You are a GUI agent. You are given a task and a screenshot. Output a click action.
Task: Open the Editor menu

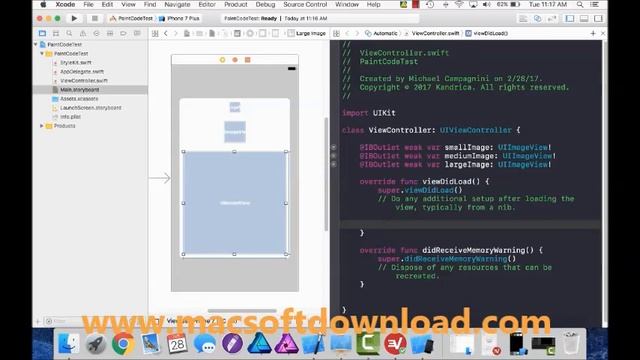click(x=207, y=4)
